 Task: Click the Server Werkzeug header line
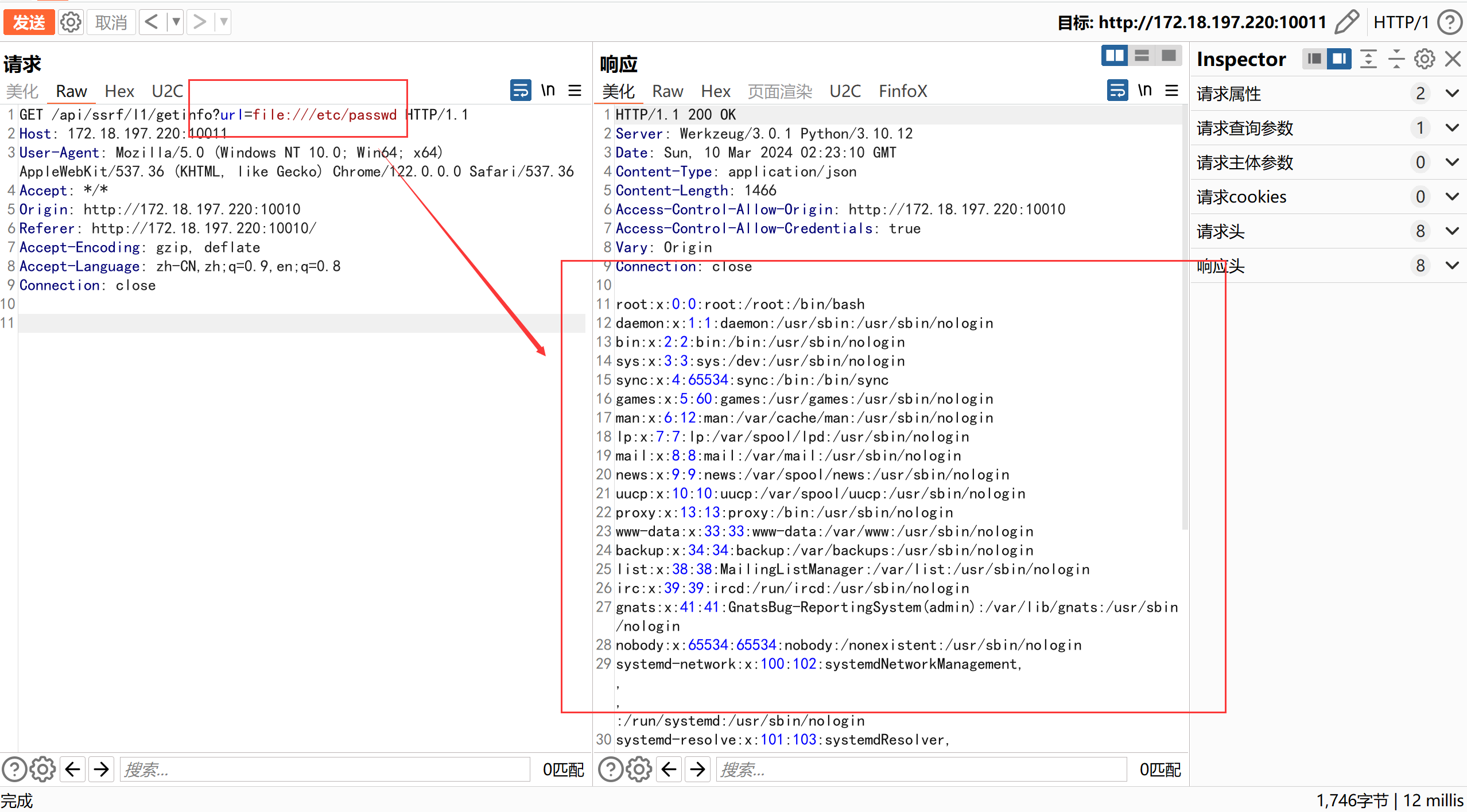tap(764, 134)
